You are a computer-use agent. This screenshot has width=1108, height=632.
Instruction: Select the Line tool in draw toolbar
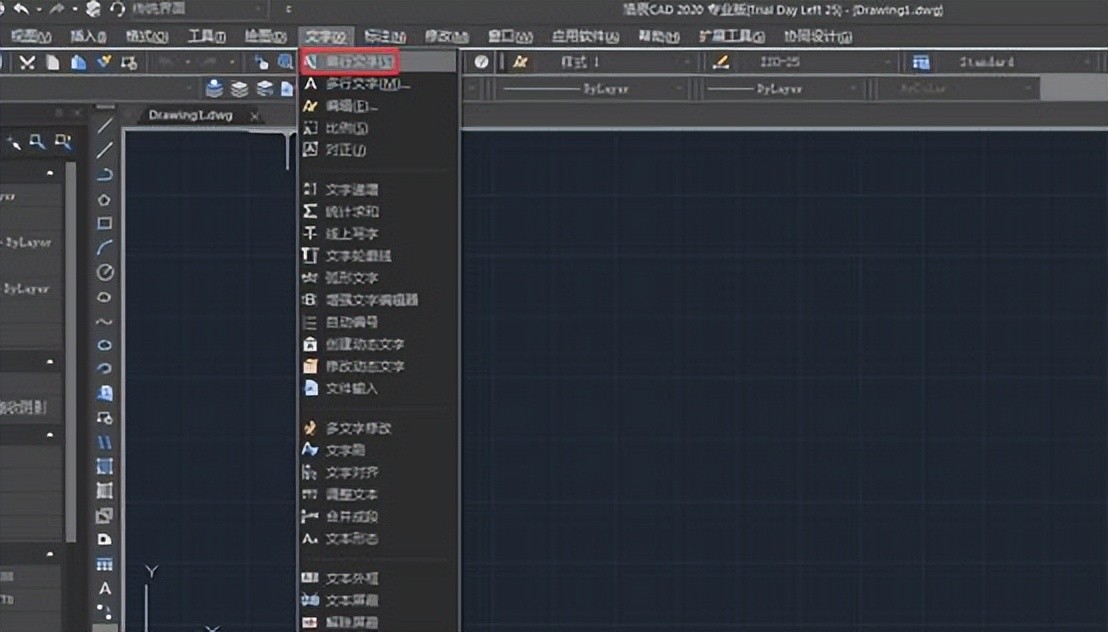click(104, 126)
